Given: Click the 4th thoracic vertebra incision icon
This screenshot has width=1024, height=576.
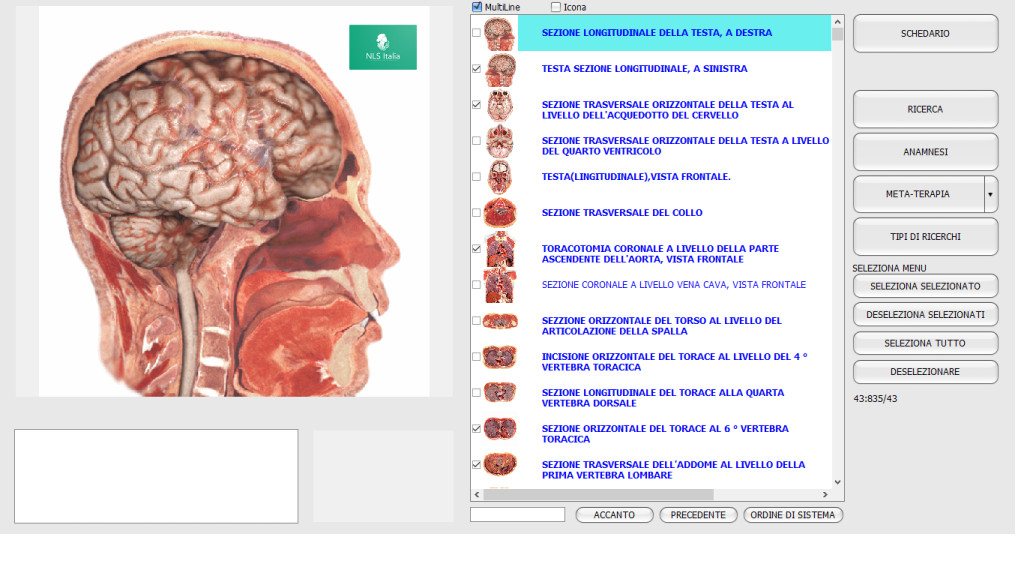Looking at the screenshot, I should [x=500, y=357].
